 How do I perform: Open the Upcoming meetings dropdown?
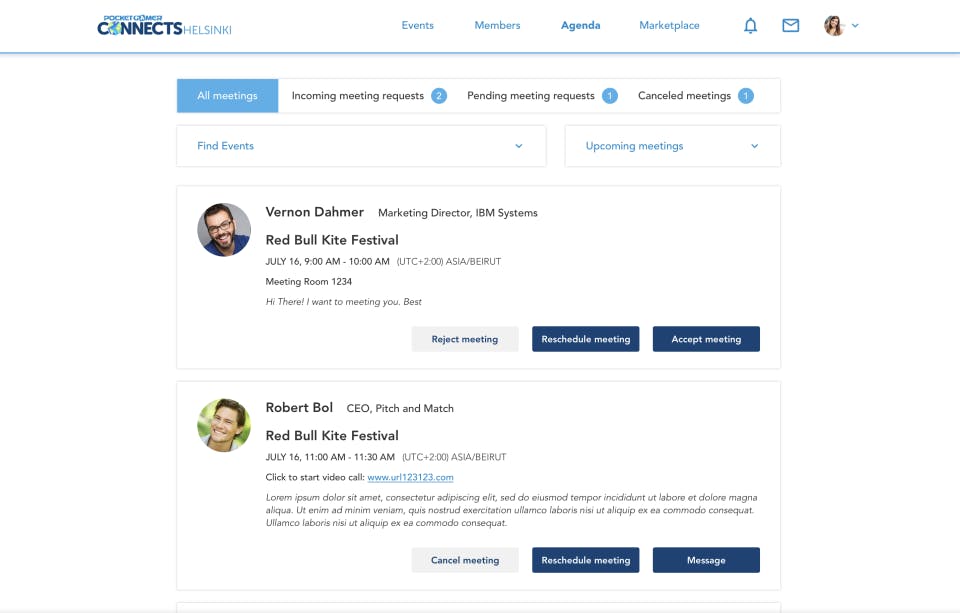[x=672, y=146]
